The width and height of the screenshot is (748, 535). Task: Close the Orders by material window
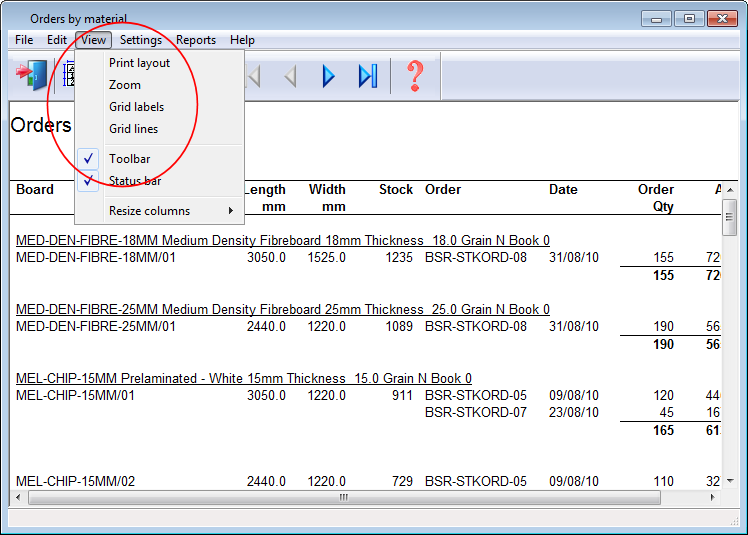point(722,19)
